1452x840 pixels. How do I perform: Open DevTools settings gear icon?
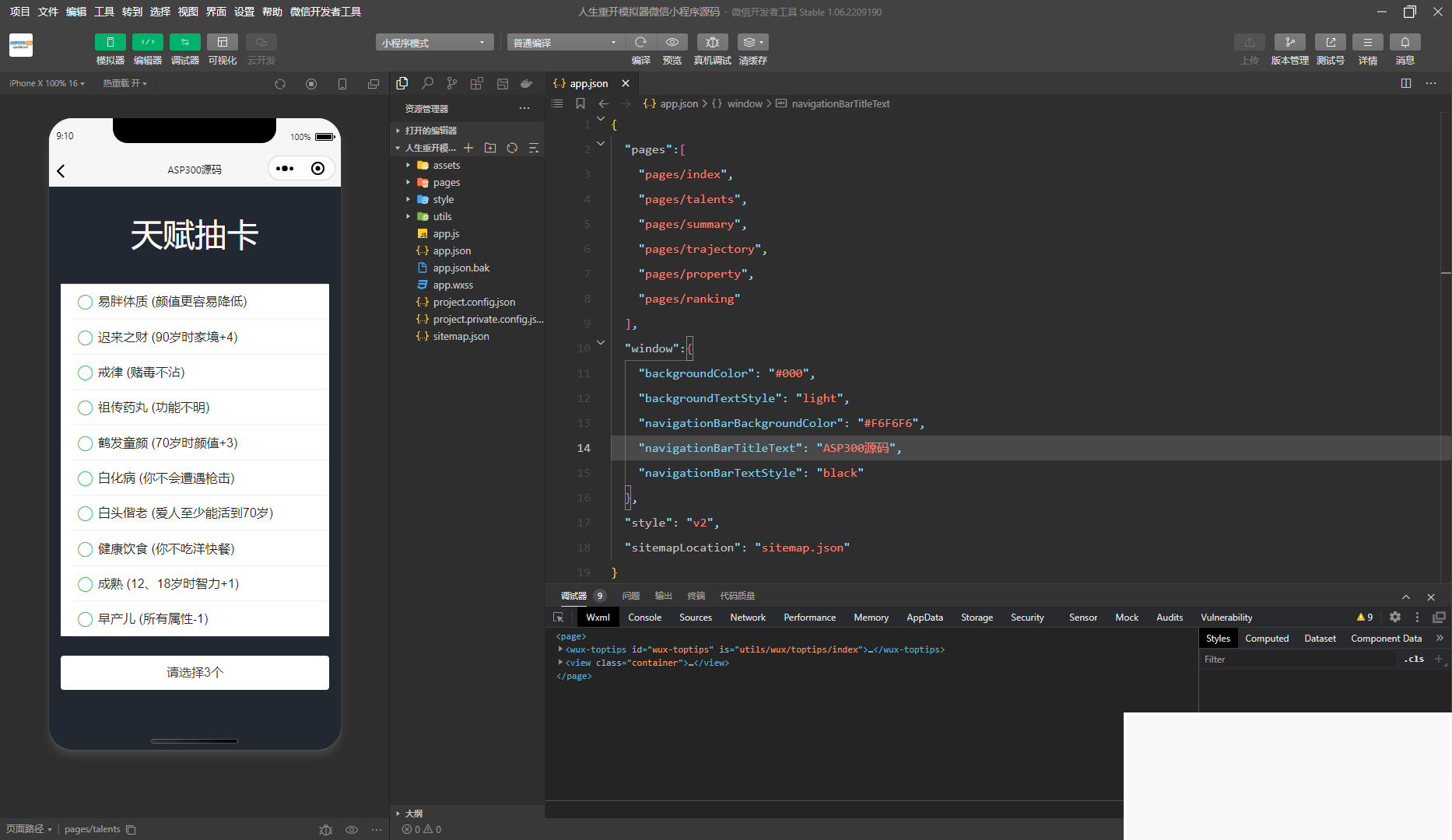tap(1394, 617)
